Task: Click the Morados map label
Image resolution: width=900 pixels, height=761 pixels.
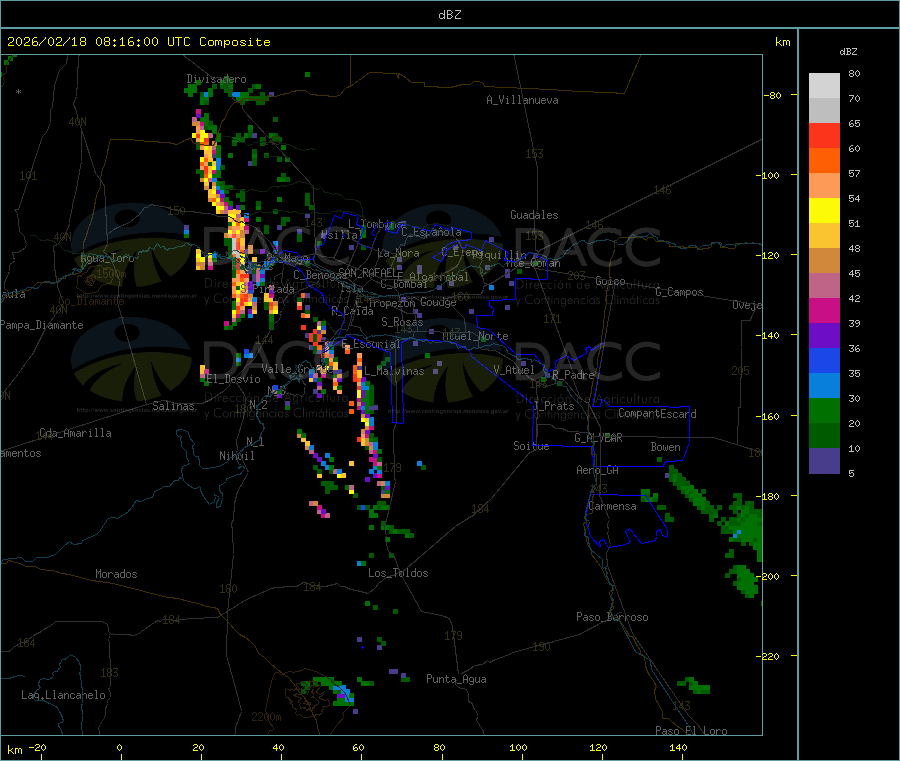Action: (x=116, y=574)
